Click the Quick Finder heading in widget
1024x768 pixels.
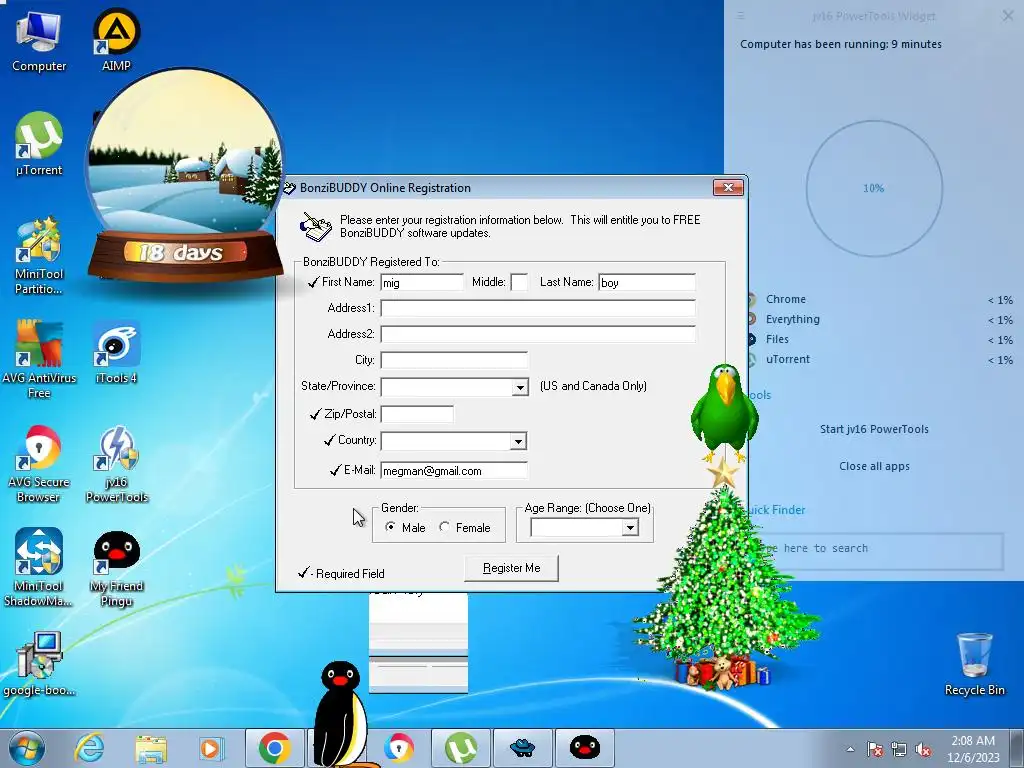[x=776, y=510]
